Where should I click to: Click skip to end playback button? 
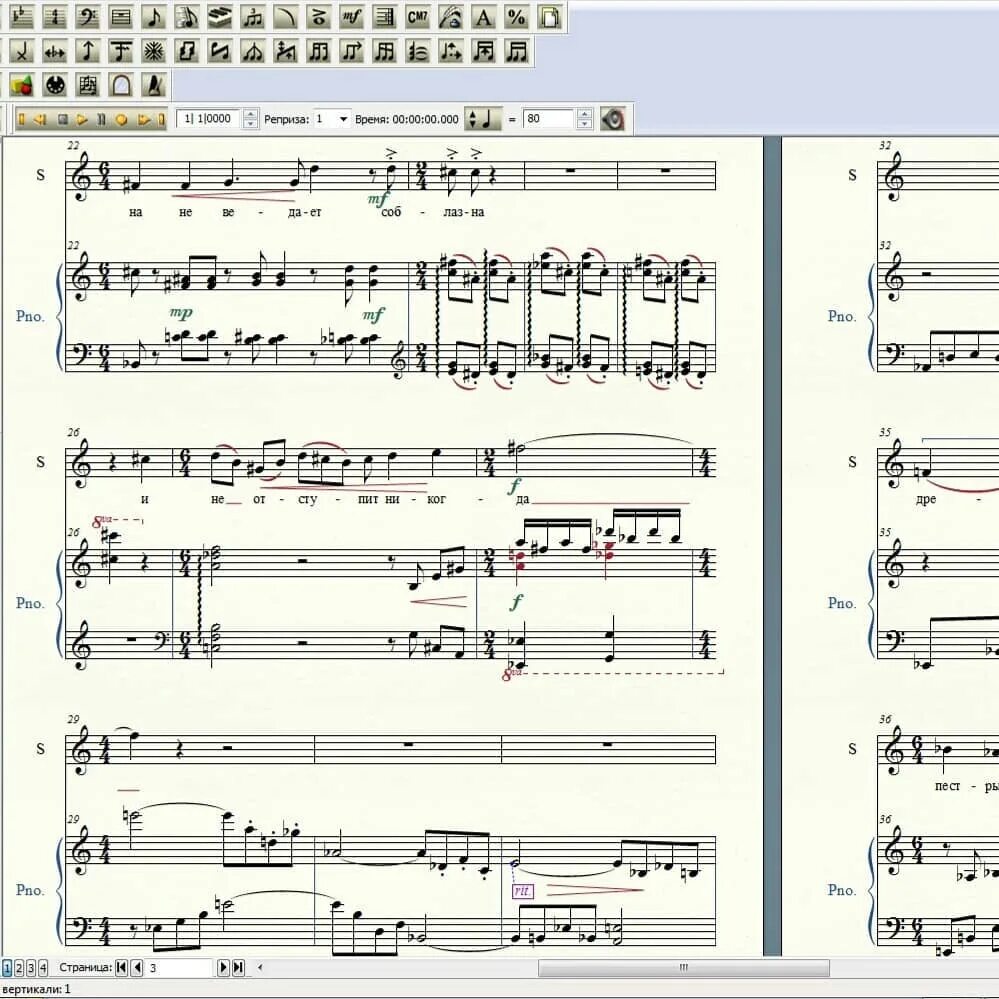(x=161, y=119)
